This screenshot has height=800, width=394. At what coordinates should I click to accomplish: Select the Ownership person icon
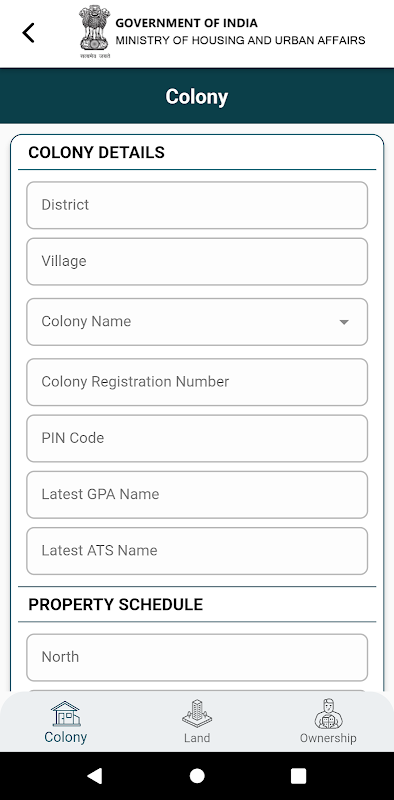(328, 714)
